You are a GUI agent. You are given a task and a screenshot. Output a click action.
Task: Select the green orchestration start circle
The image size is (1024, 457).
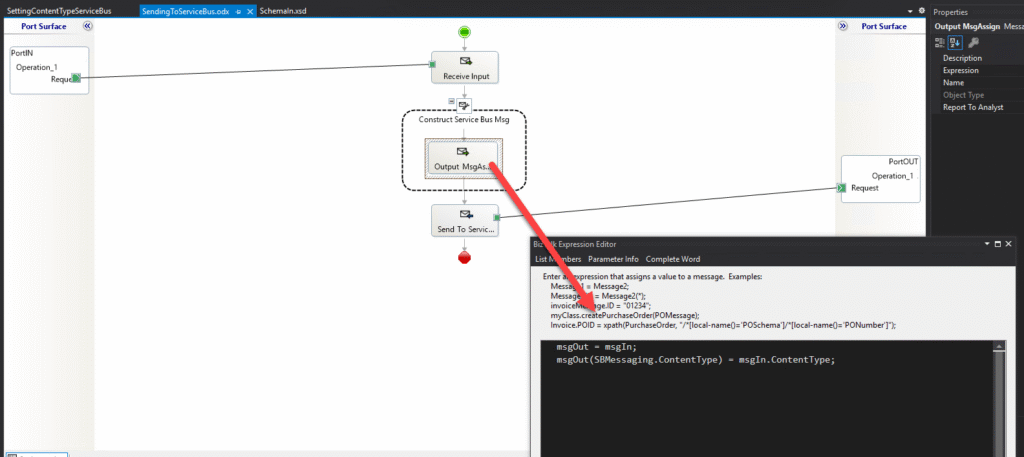point(464,32)
